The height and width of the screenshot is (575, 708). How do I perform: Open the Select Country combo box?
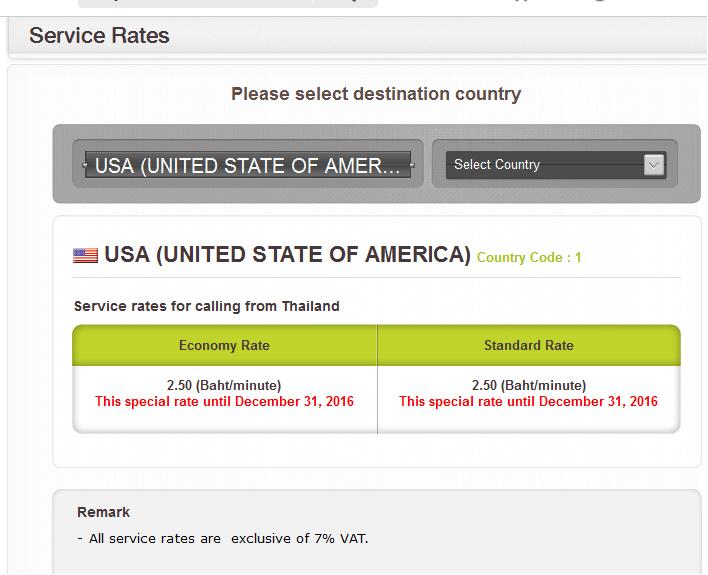555,165
